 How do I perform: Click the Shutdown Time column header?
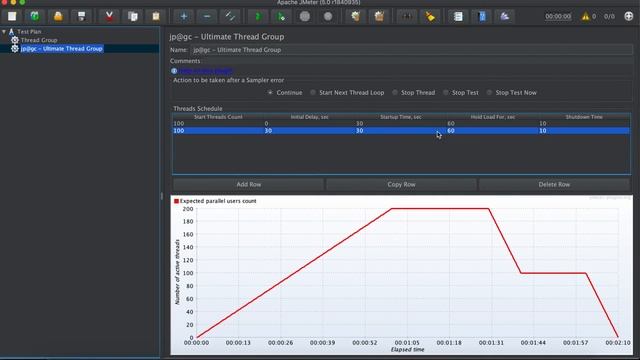point(584,117)
